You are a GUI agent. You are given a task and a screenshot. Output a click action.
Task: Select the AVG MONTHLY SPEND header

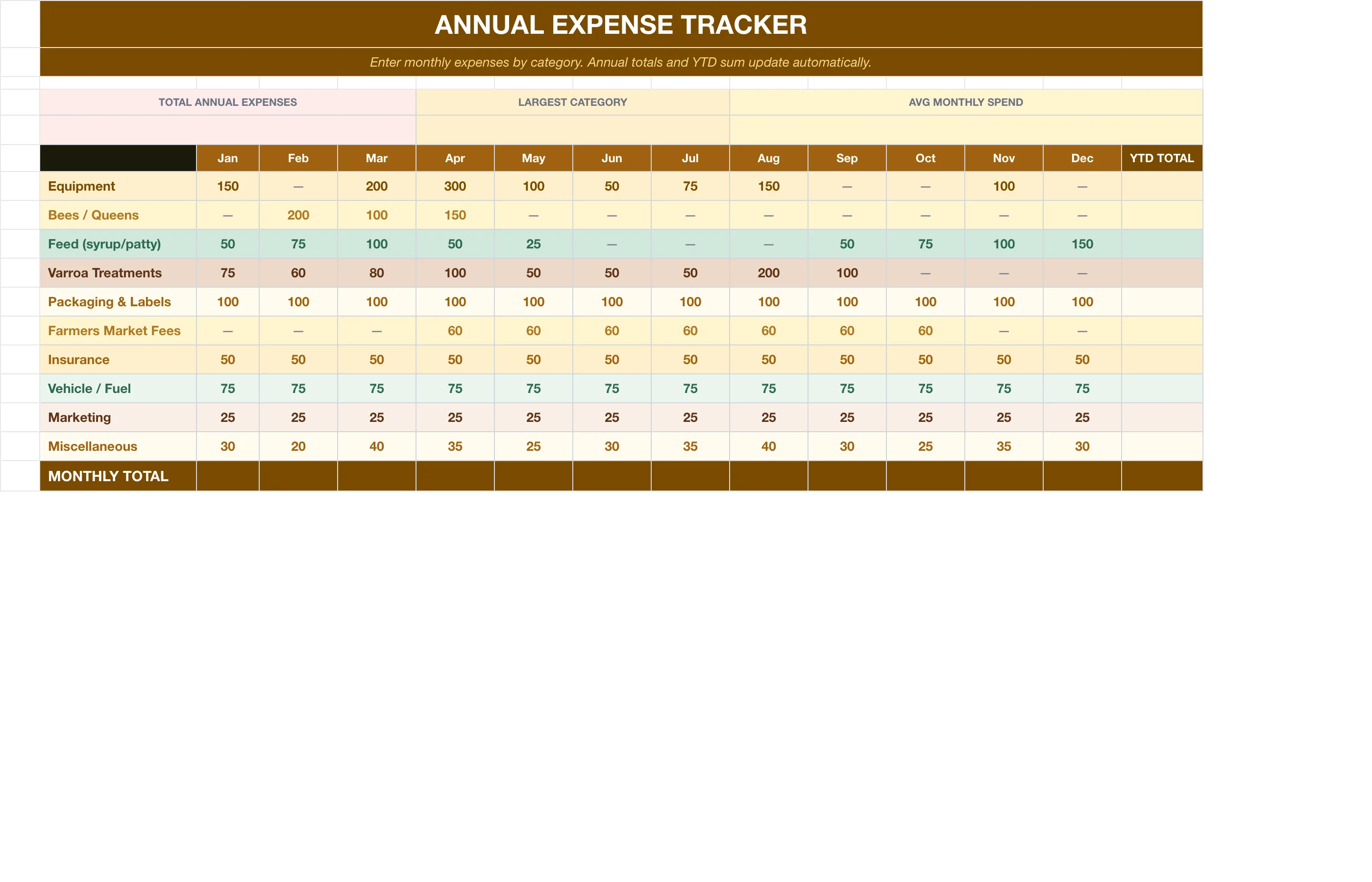pyautogui.click(x=965, y=102)
